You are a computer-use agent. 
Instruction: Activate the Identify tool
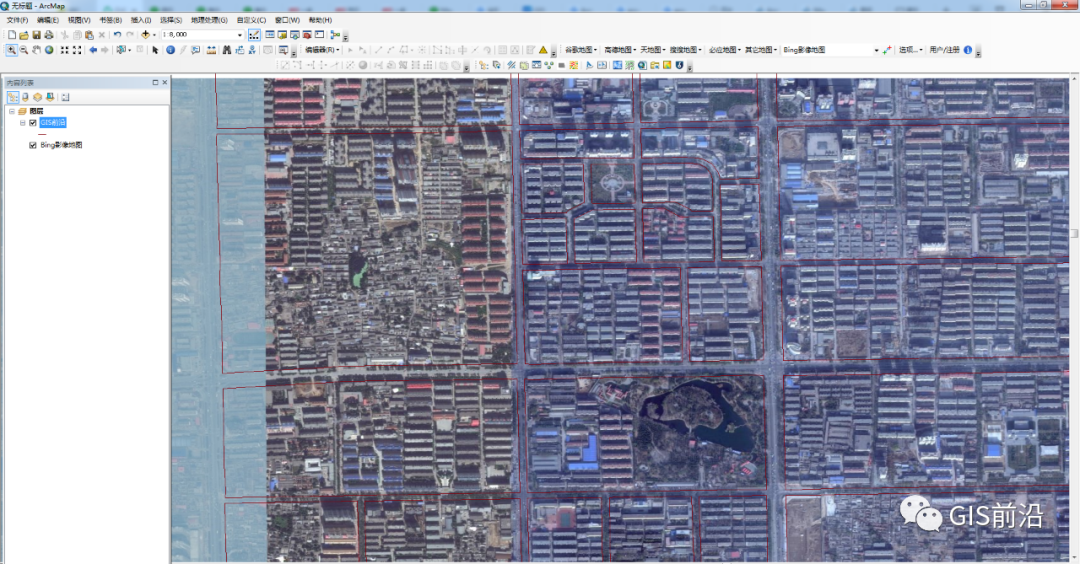click(171, 50)
